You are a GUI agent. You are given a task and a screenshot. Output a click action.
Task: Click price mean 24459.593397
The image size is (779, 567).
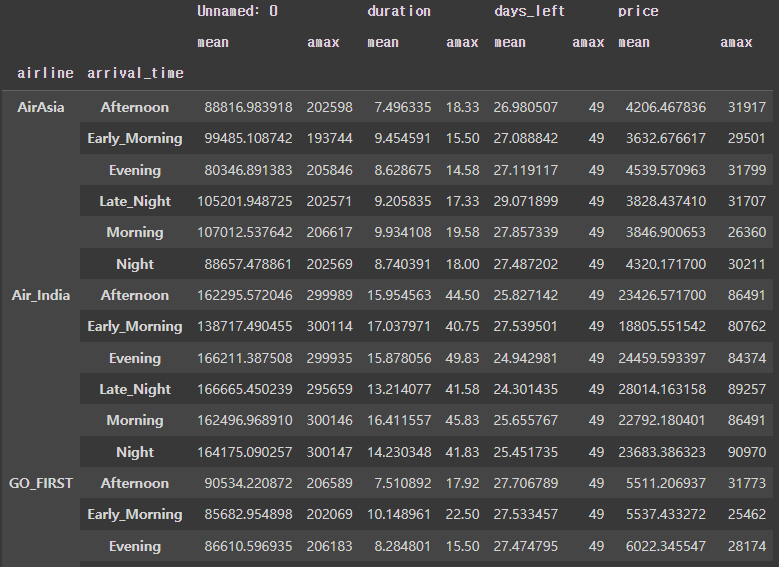(662, 358)
